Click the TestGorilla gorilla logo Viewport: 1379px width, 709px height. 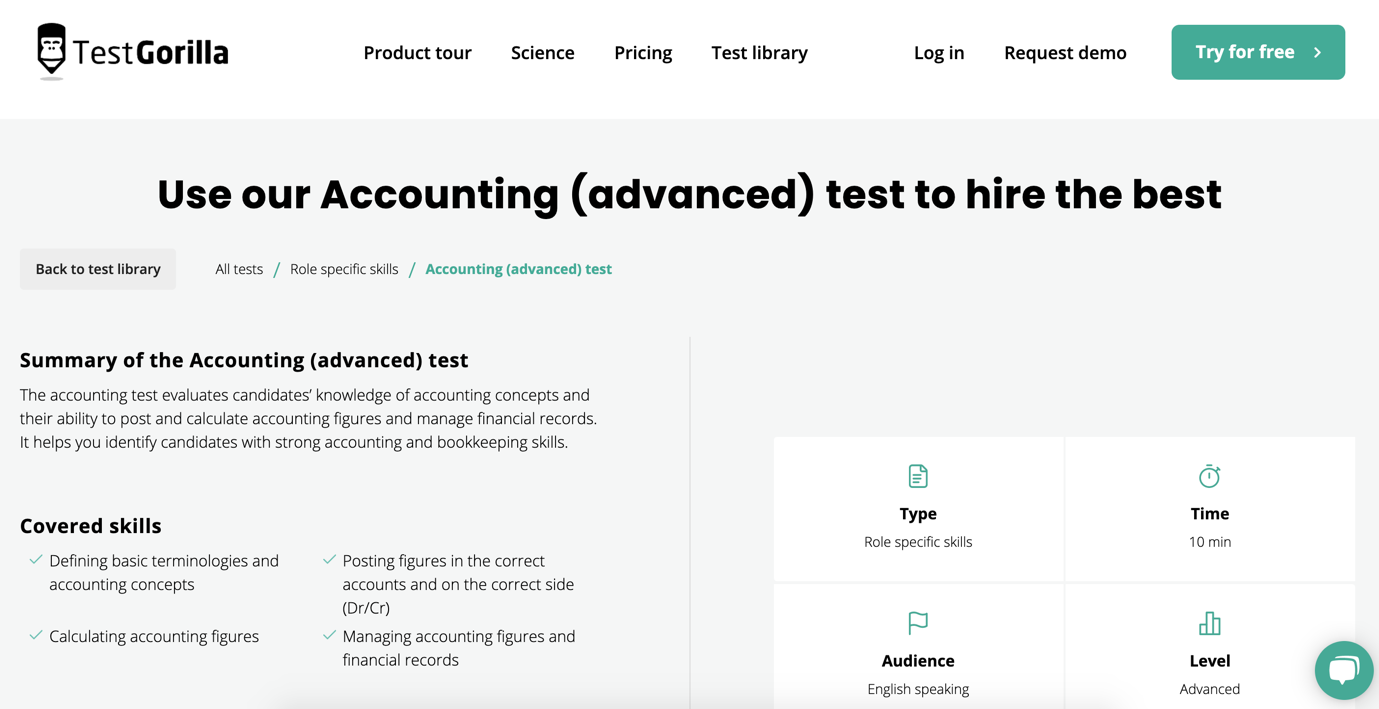point(52,50)
